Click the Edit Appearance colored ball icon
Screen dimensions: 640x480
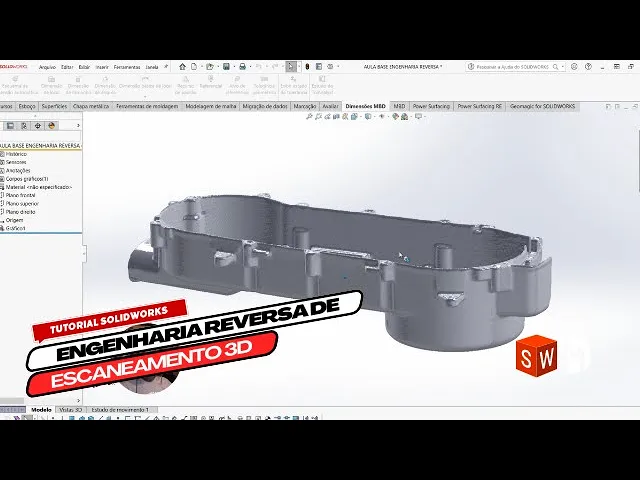pos(395,116)
